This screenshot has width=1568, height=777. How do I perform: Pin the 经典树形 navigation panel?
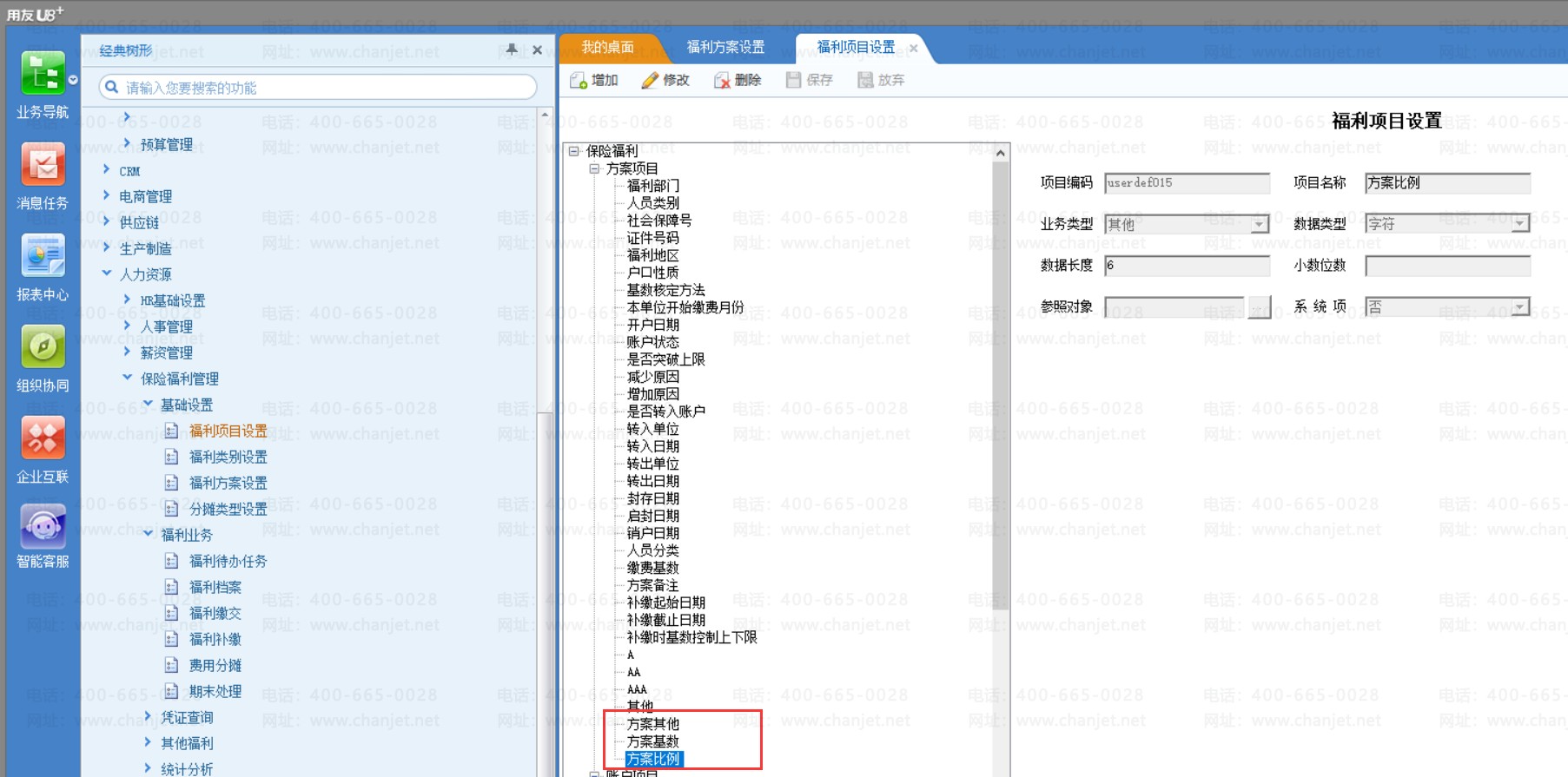[512, 49]
